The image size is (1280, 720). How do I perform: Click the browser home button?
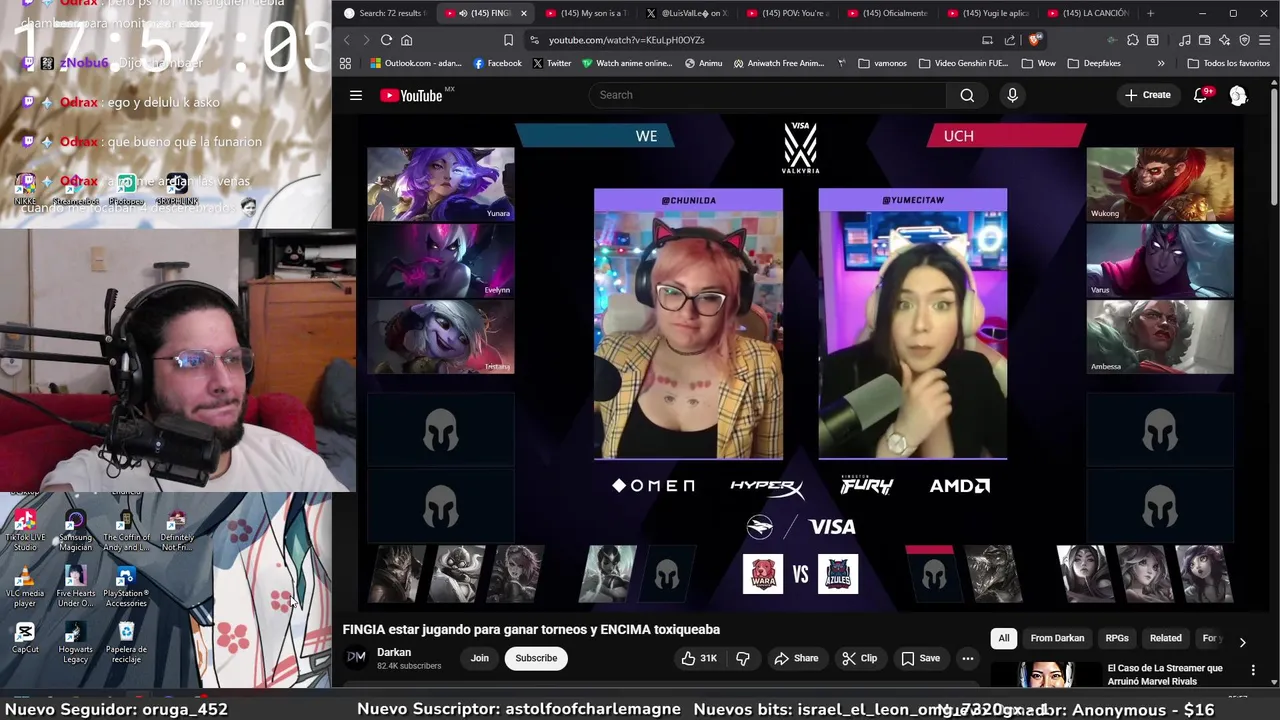(x=406, y=40)
